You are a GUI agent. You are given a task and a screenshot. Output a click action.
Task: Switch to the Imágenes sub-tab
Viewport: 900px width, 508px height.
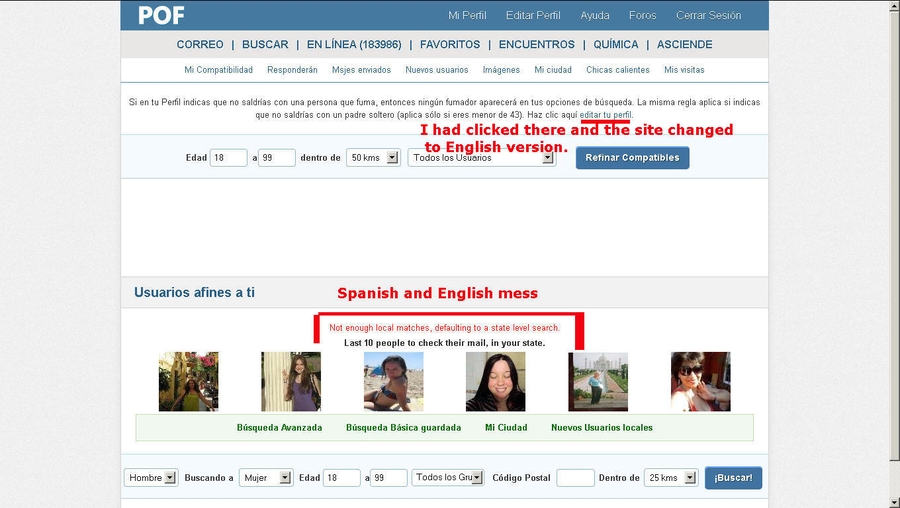(x=501, y=70)
